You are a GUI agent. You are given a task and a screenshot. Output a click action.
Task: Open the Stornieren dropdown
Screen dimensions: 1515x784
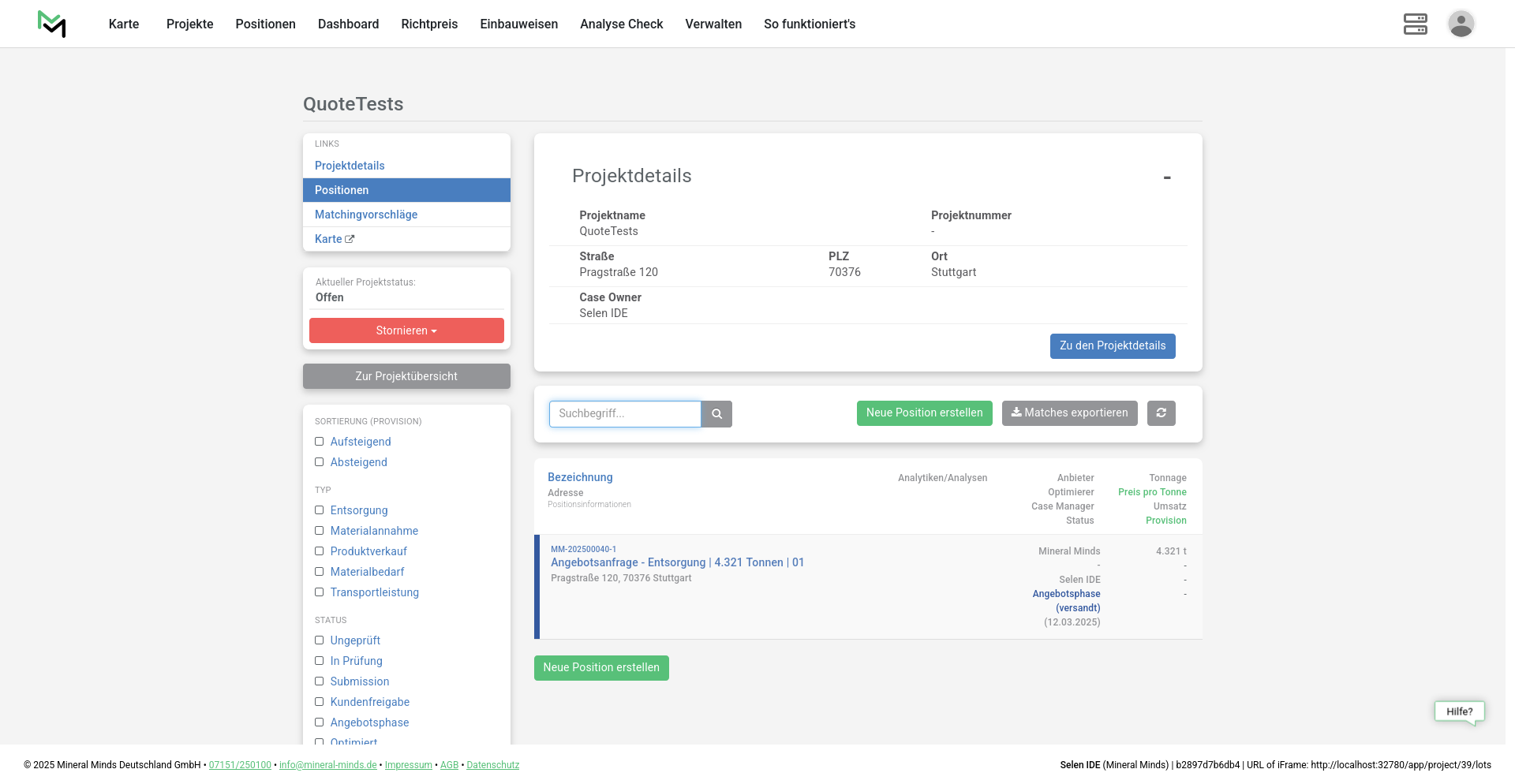[406, 330]
